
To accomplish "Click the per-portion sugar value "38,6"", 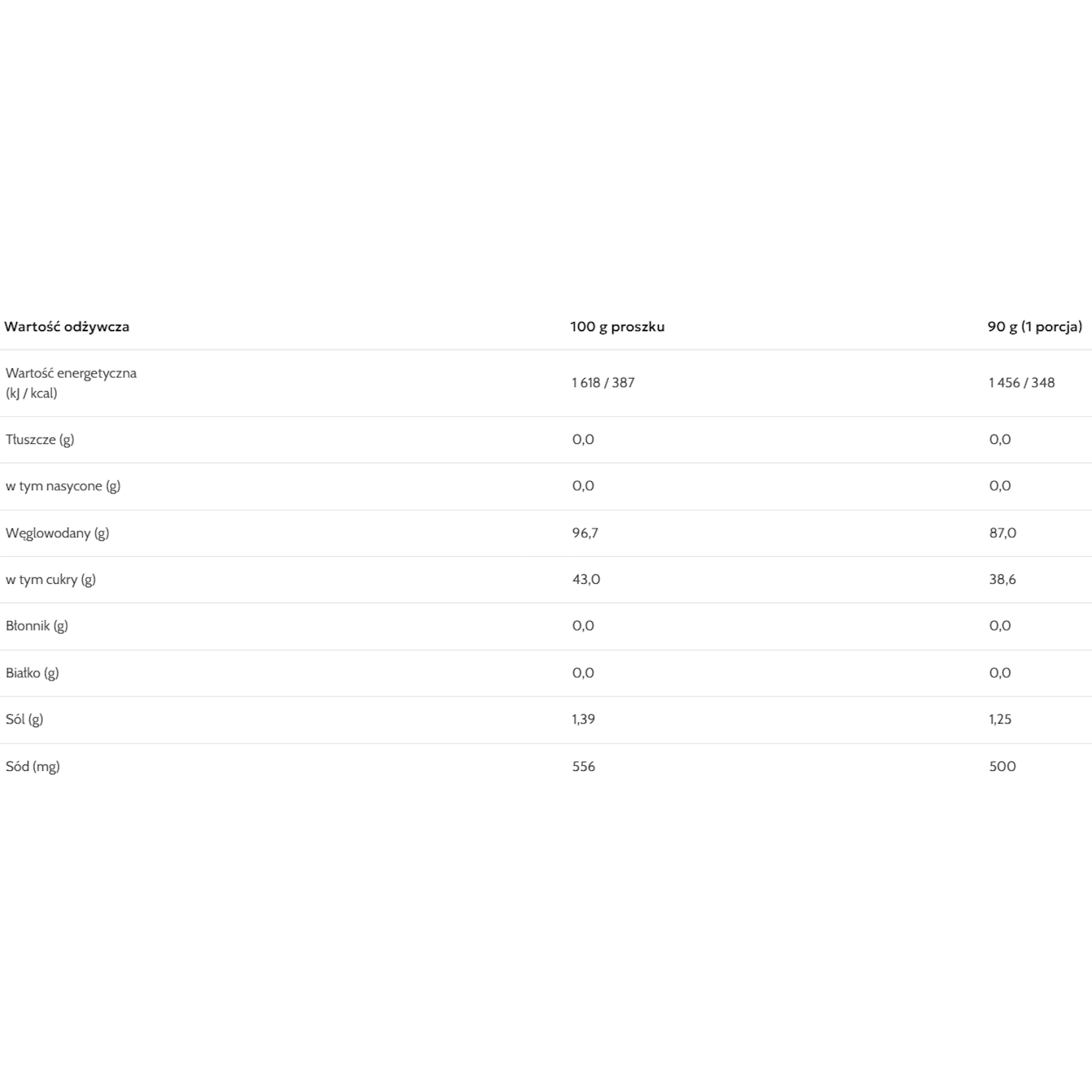I will tap(1002, 579).
